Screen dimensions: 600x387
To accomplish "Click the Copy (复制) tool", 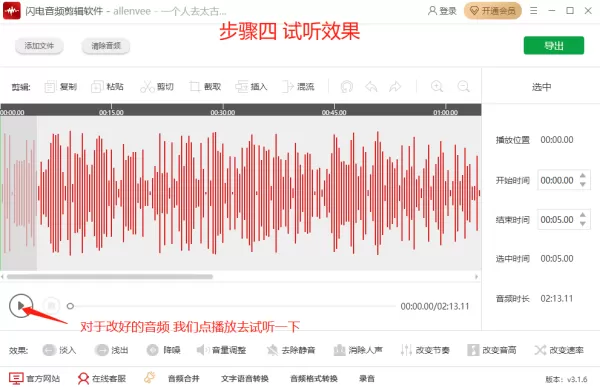I will pos(61,87).
